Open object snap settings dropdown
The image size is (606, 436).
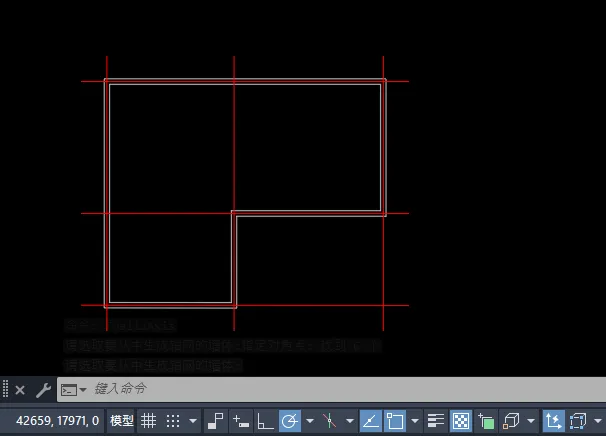pyautogui.click(x=415, y=421)
